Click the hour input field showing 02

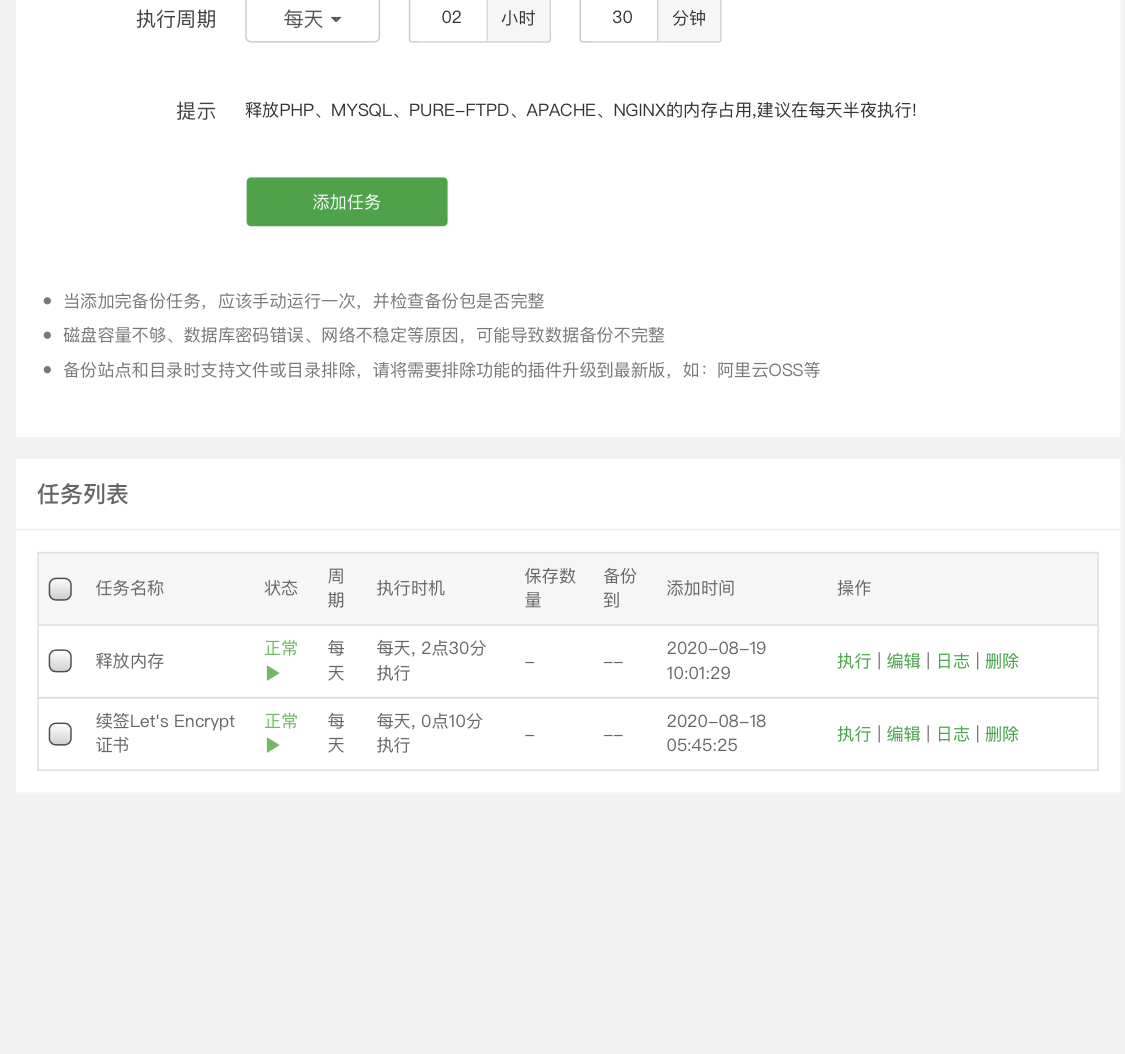448,18
